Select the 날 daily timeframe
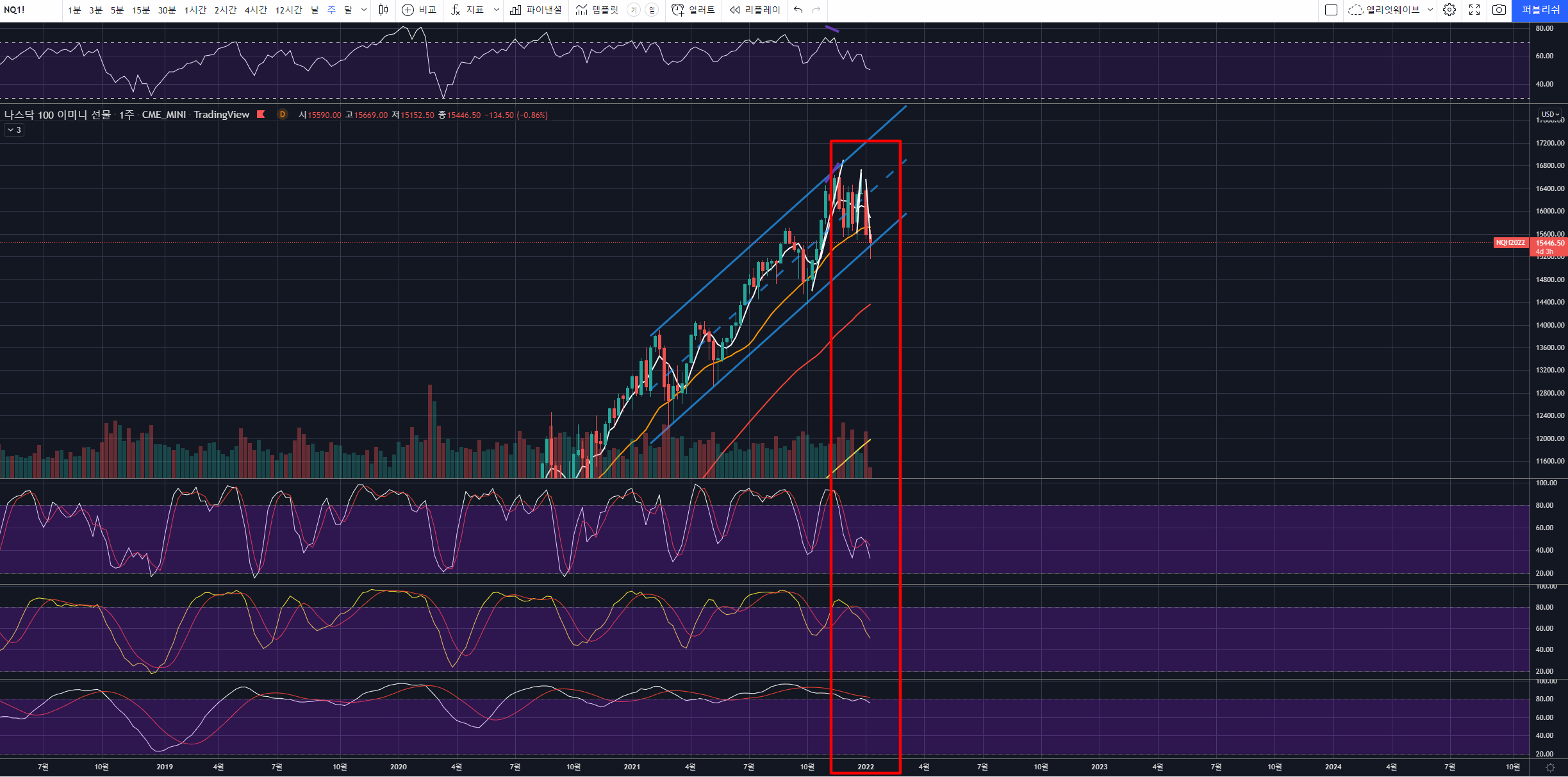Viewport: 1568px width, 777px height. click(315, 10)
